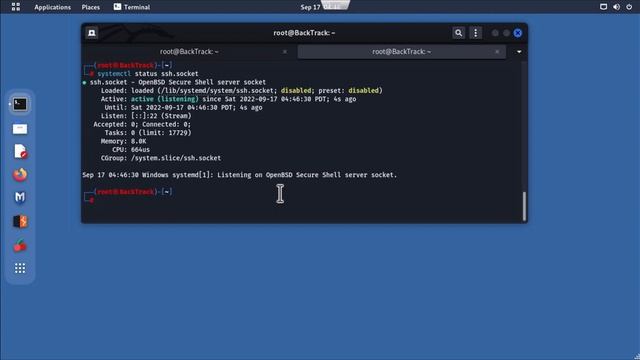640x360 pixels.
Task: Close the terminal window
Action: [518, 33]
